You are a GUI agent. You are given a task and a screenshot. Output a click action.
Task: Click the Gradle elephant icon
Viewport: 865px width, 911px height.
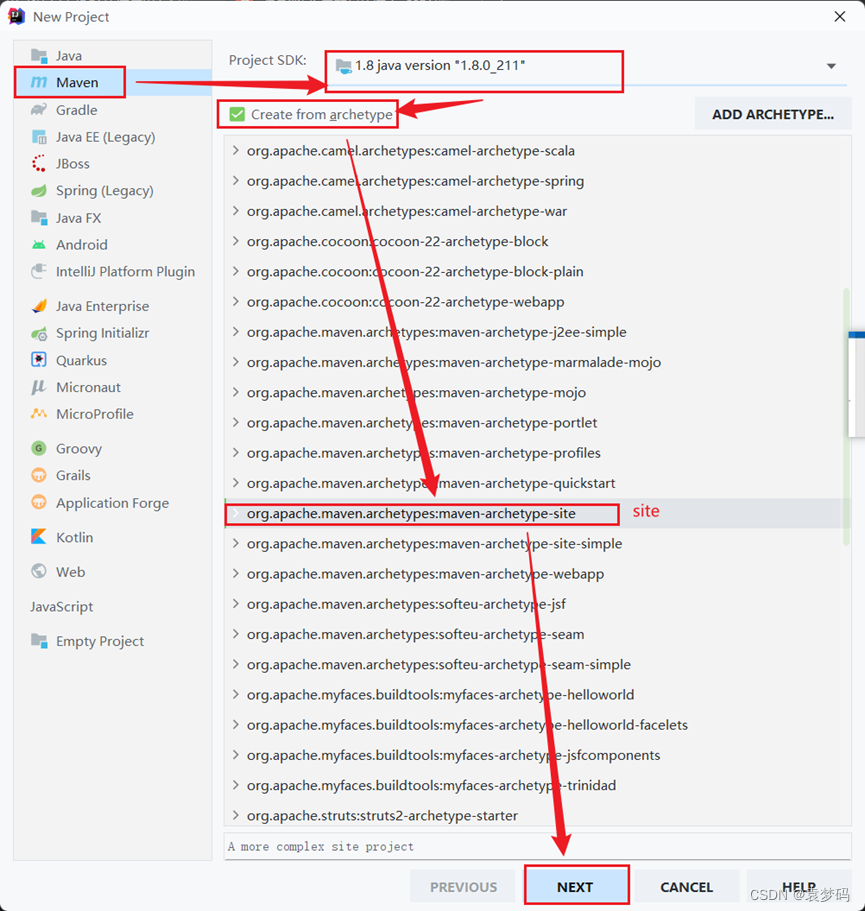pyautogui.click(x=39, y=110)
